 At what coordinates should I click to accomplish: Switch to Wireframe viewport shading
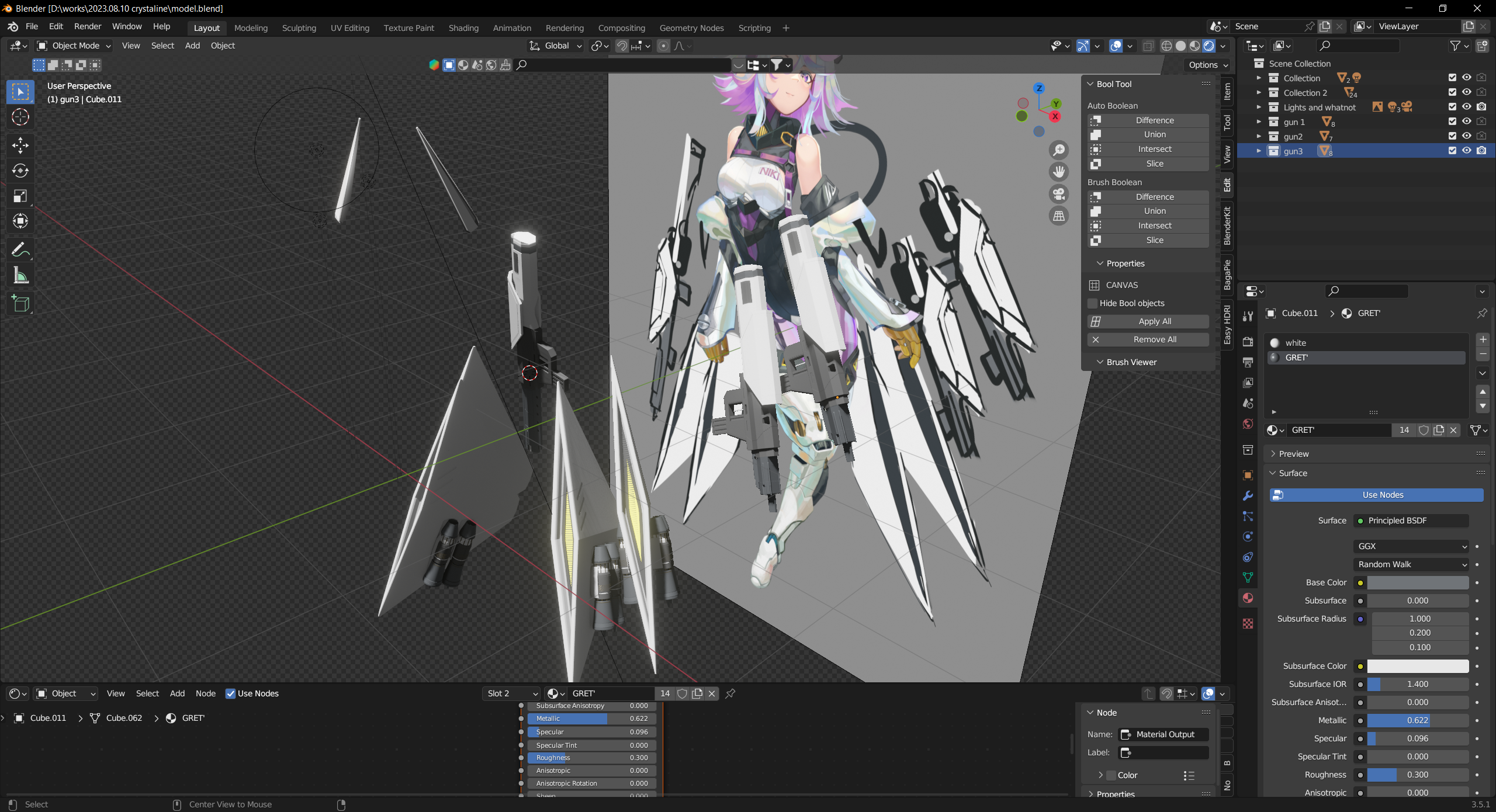pyautogui.click(x=1166, y=46)
